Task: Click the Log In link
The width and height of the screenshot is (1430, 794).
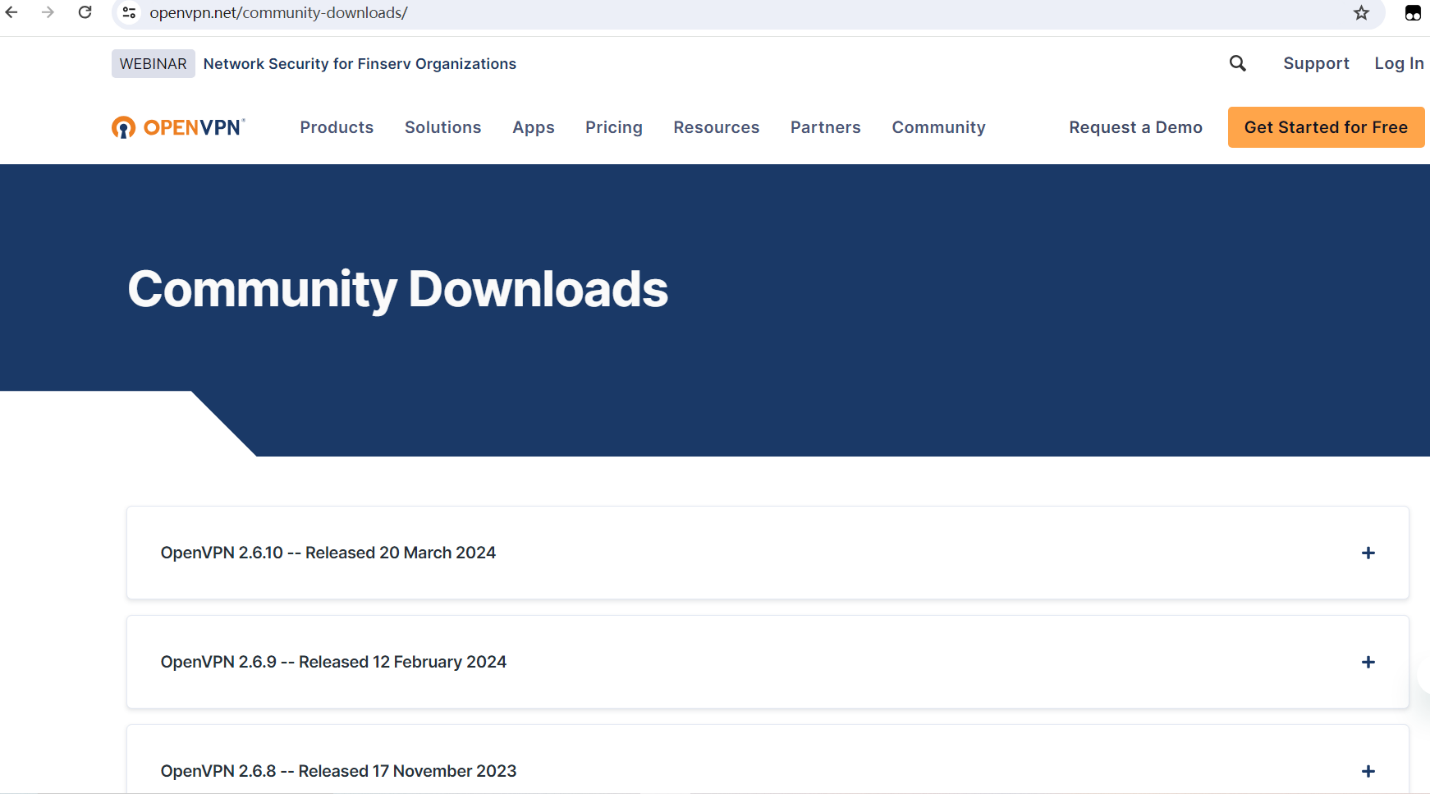Action: (1399, 63)
